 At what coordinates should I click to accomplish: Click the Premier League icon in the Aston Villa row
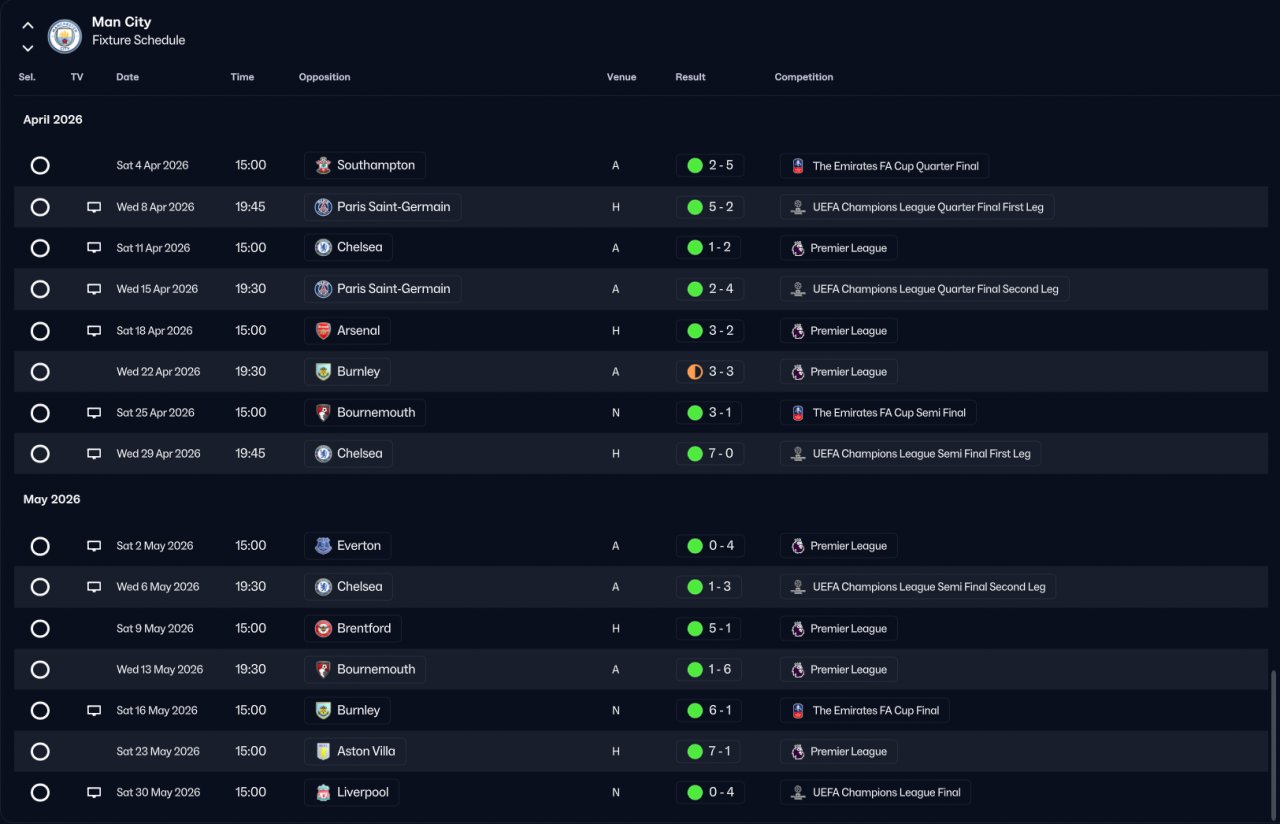coord(798,752)
